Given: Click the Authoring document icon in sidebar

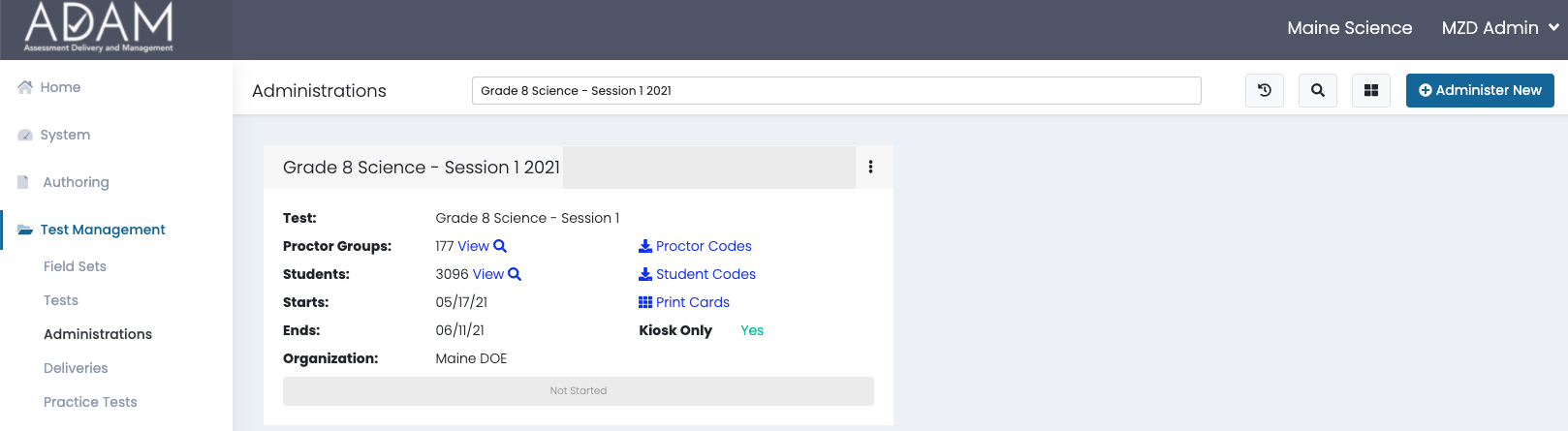Looking at the screenshot, I should pos(23,182).
